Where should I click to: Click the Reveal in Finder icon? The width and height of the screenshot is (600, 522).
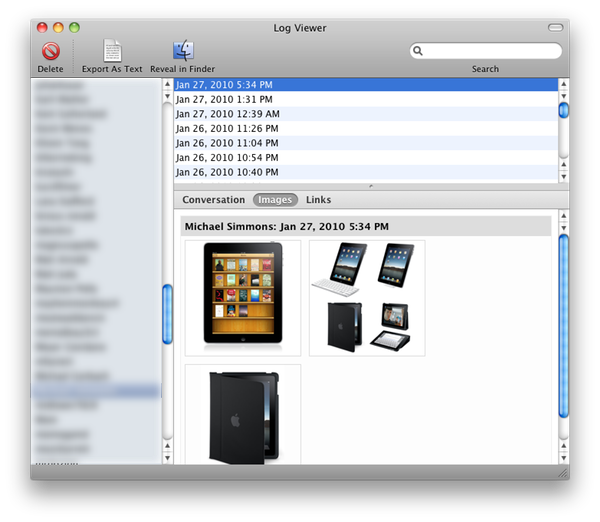[183, 51]
